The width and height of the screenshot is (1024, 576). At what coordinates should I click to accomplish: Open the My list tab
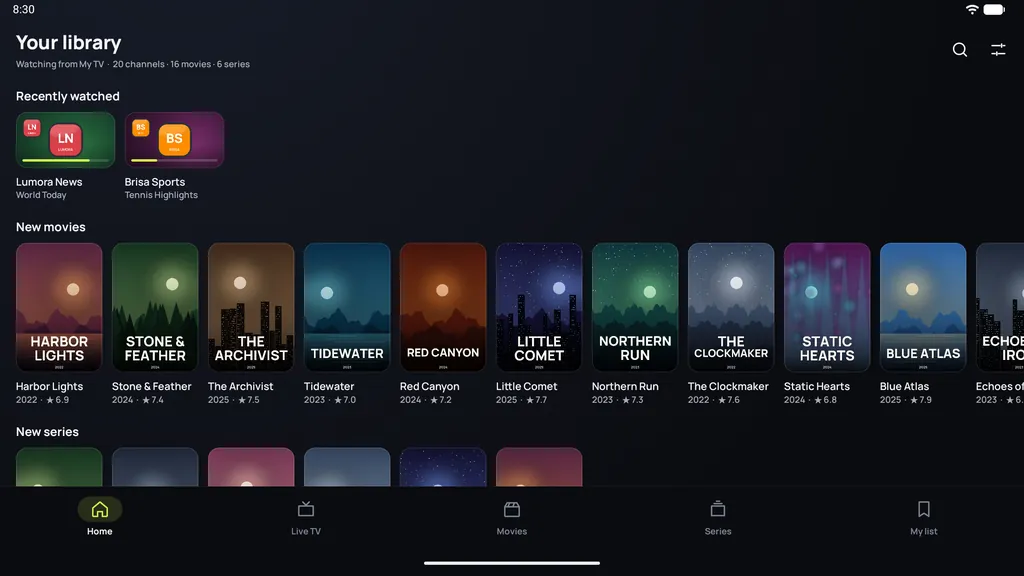tap(923, 519)
